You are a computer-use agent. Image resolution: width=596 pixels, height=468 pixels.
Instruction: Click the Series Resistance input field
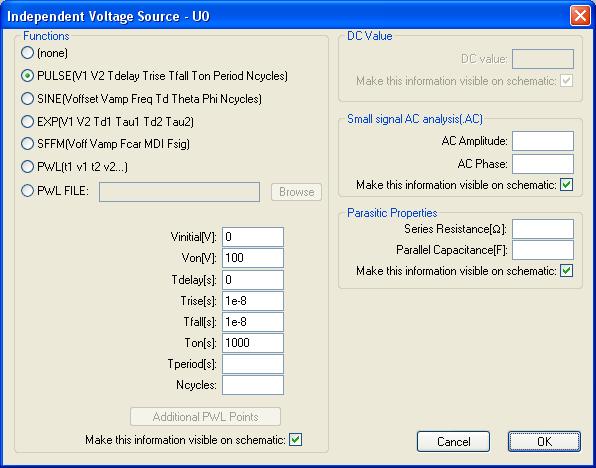(543, 229)
